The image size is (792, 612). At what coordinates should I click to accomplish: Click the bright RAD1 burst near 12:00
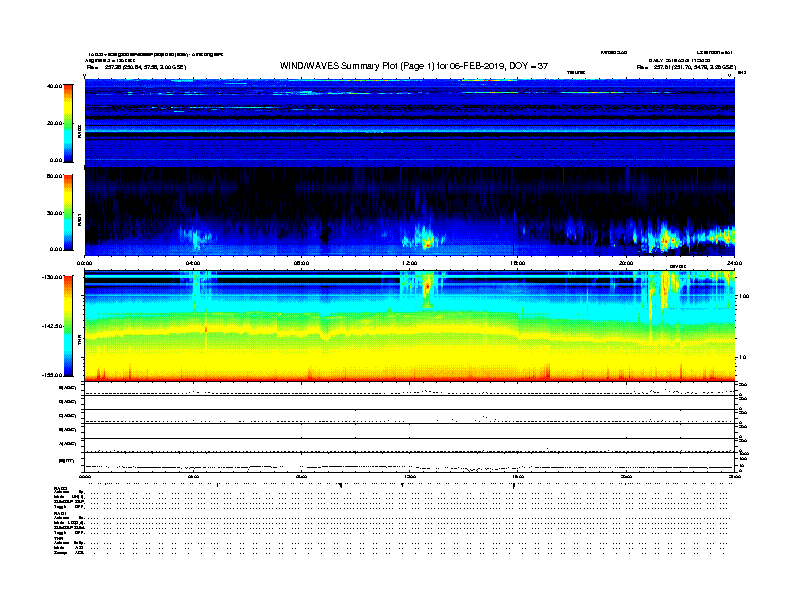427,243
